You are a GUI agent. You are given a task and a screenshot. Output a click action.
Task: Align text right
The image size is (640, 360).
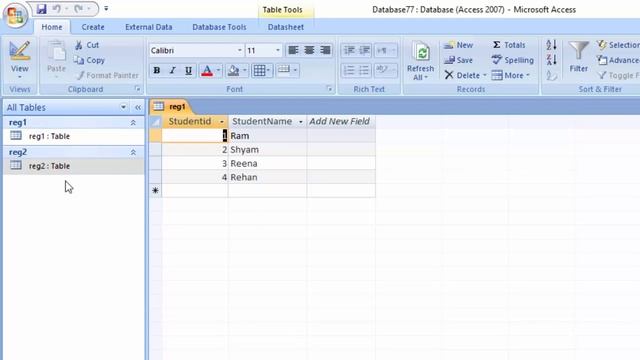click(325, 50)
